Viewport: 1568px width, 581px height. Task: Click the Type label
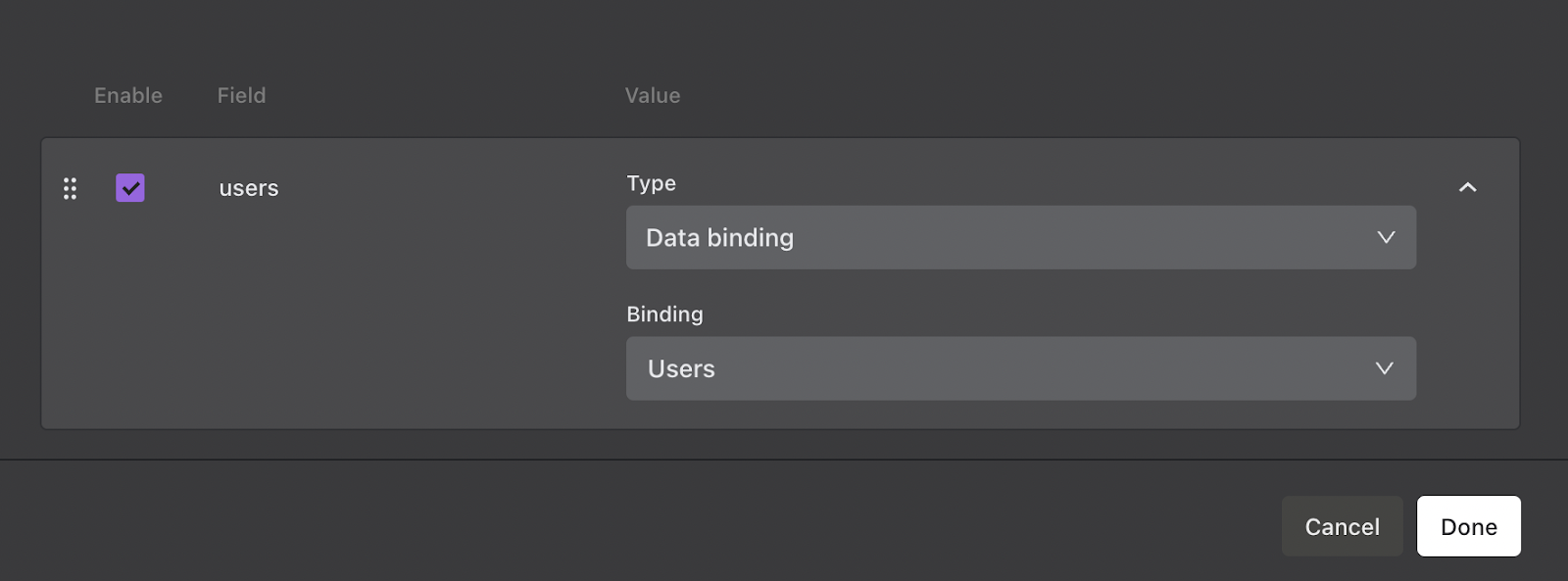pyautogui.click(x=651, y=183)
